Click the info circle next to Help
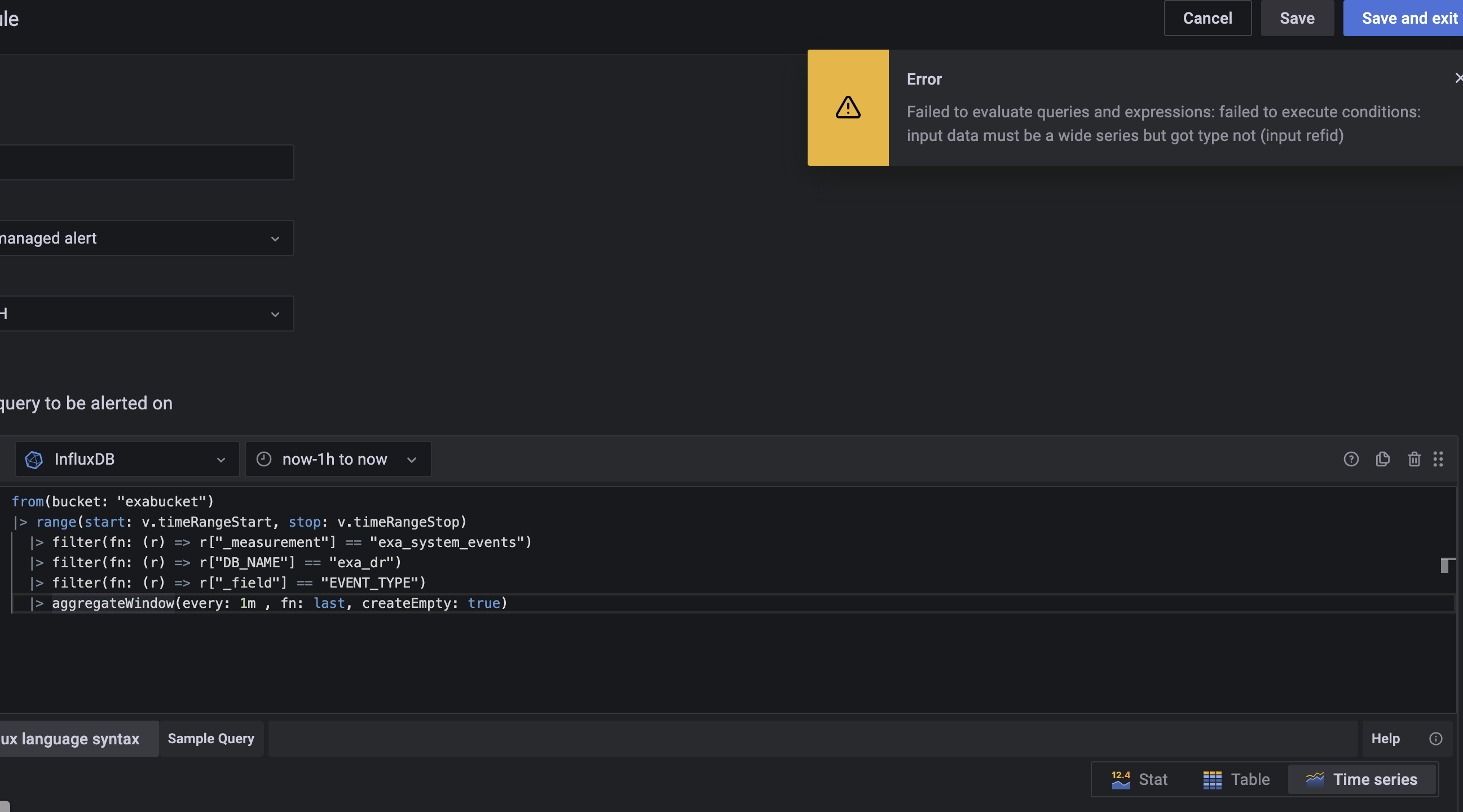The width and height of the screenshot is (1463, 812). 1436,738
